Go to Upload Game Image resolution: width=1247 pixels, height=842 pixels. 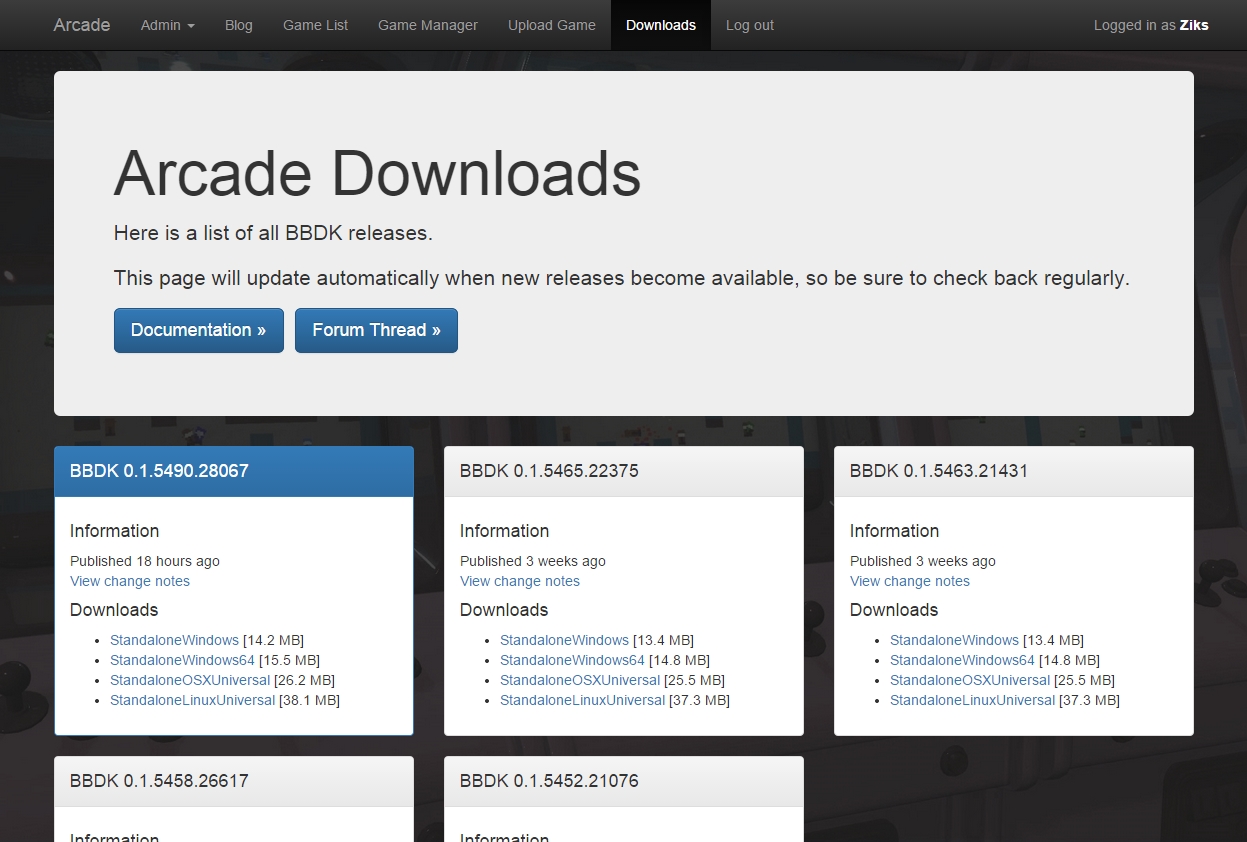pyautogui.click(x=552, y=25)
